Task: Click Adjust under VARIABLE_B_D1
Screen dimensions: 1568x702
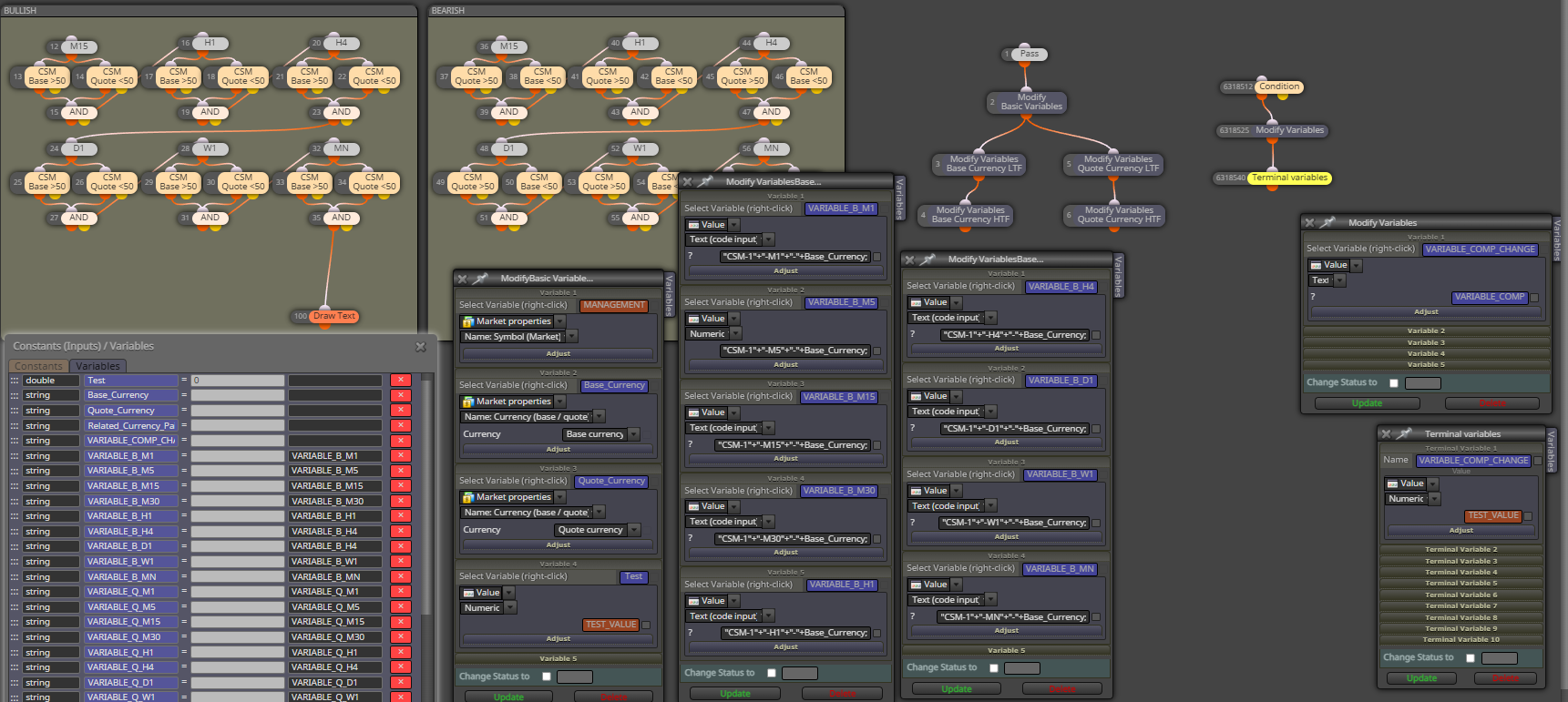Action: point(1006,443)
